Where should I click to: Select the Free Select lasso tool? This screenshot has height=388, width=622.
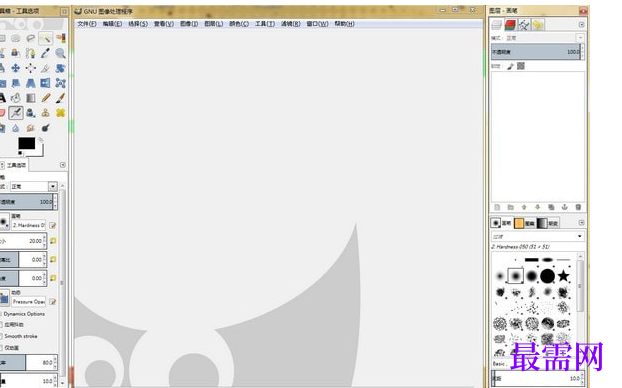point(31,38)
